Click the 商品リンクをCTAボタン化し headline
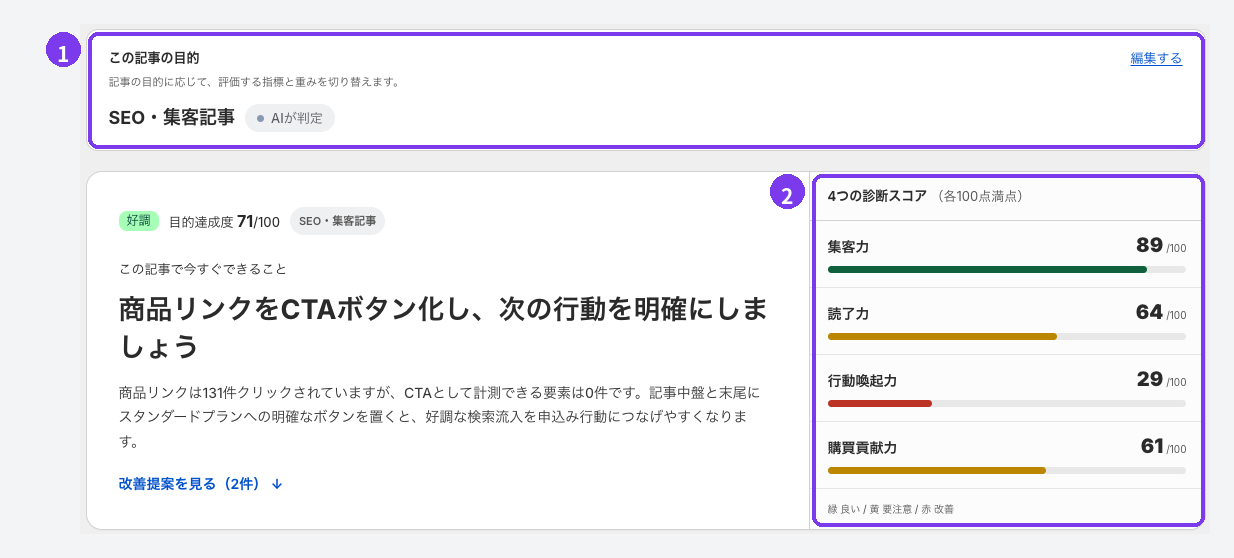The height and width of the screenshot is (558, 1234). (x=443, y=327)
